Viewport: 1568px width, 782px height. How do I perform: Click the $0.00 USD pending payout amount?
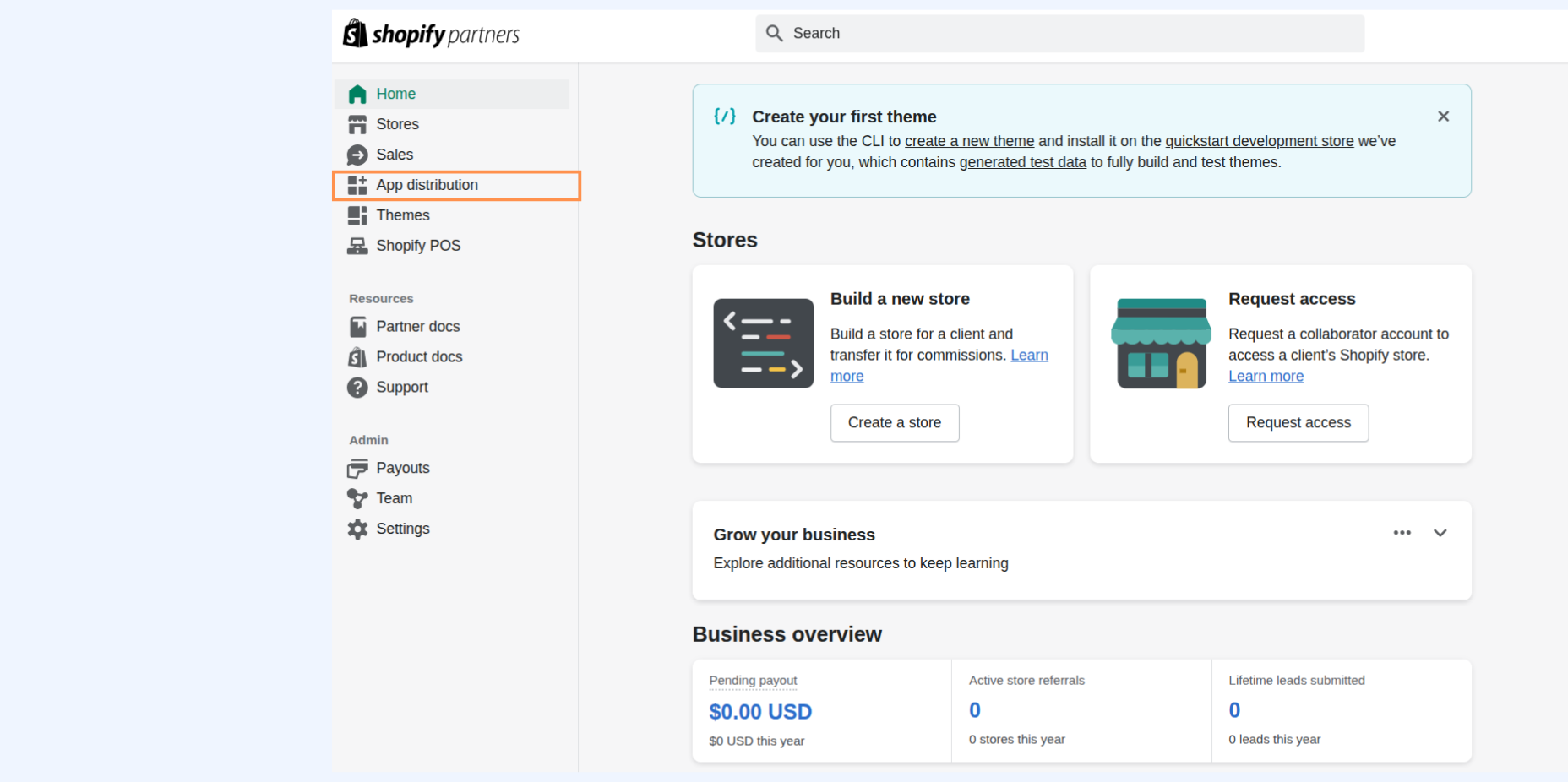point(760,712)
